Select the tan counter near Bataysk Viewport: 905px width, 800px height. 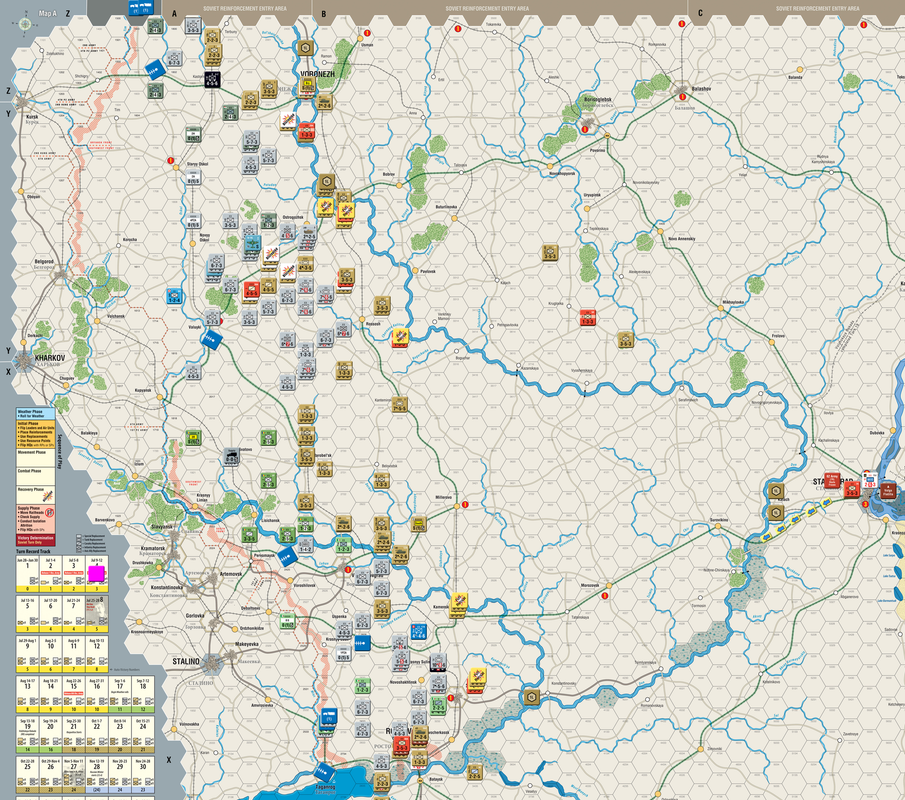tap(474, 772)
